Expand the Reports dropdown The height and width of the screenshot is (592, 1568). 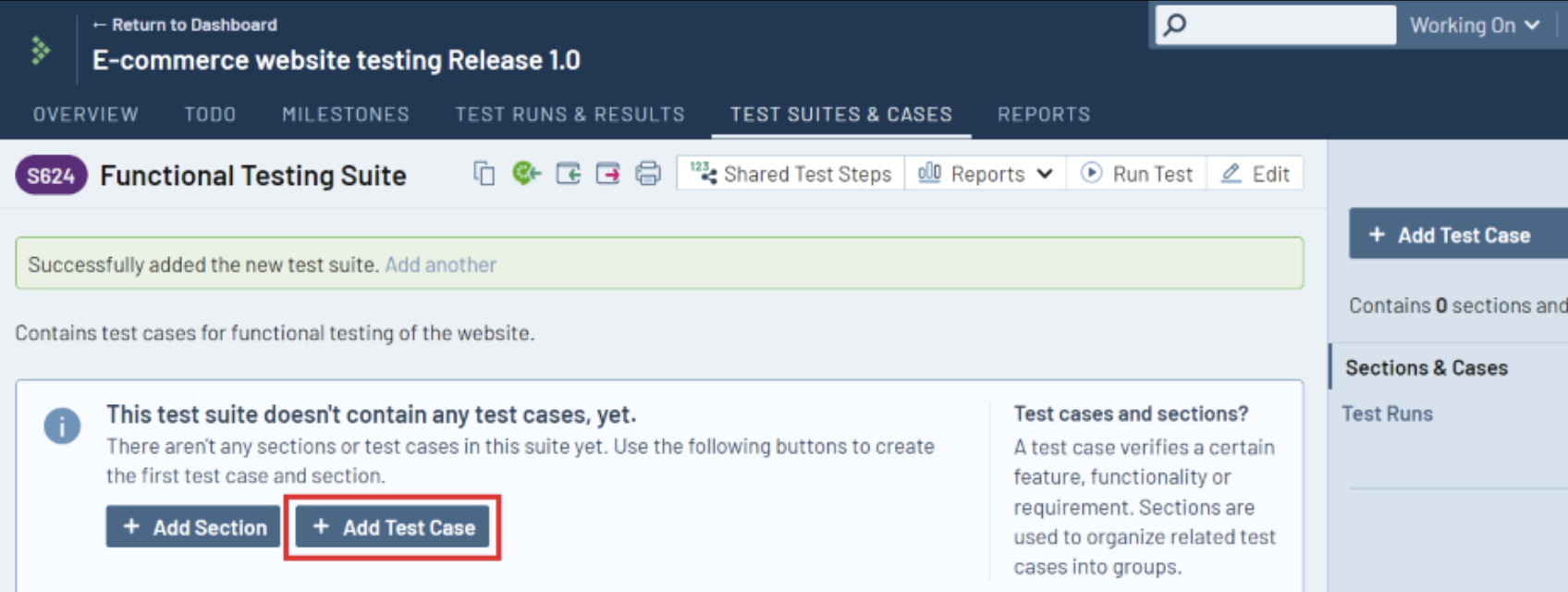coord(986,174)
